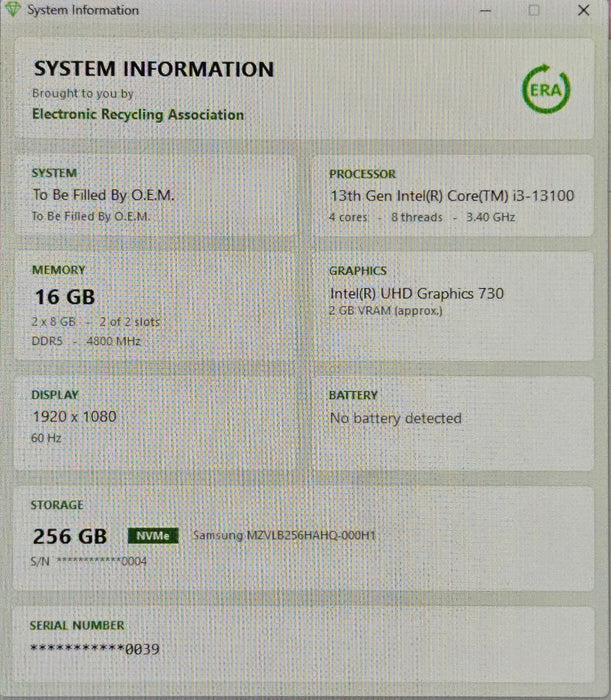Click the 'No battery detected' message
The width and height of the screenshot is (611, 700).
click(x=395, y=418)
